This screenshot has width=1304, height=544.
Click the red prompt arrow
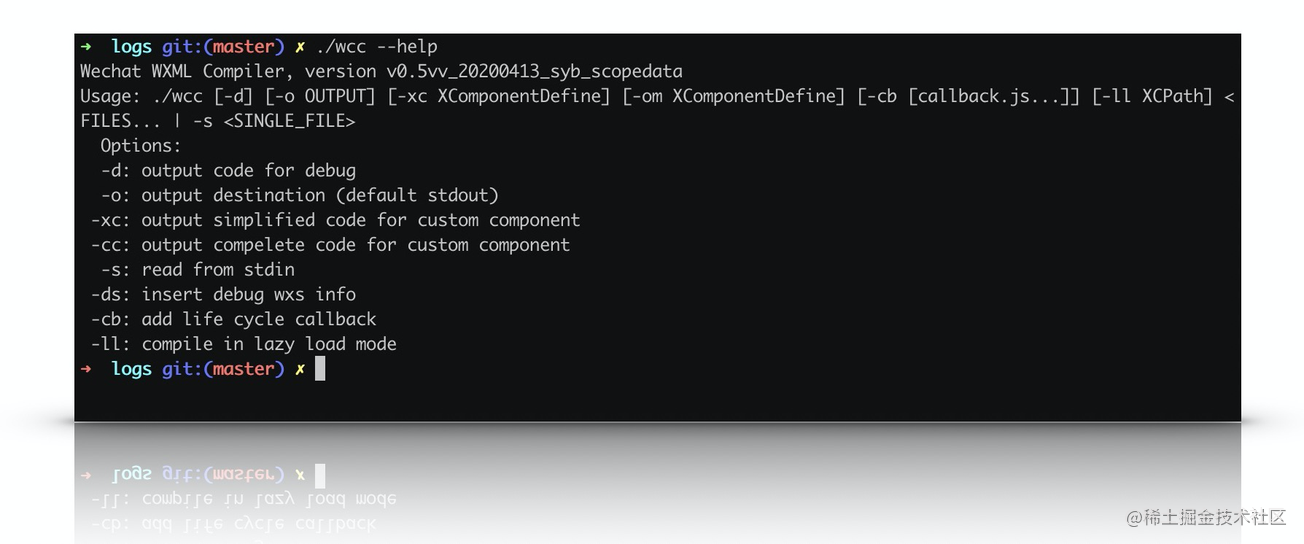(87, 369)
